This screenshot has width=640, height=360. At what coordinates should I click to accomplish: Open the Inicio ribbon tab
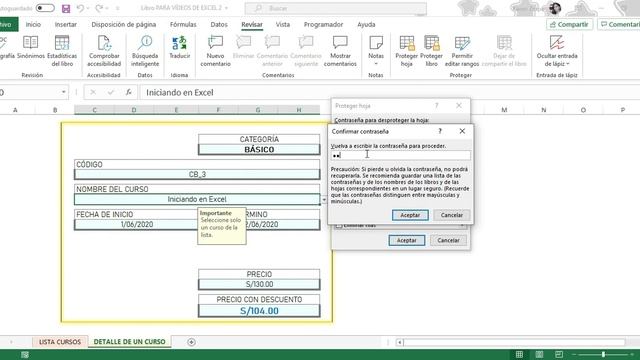33,24
